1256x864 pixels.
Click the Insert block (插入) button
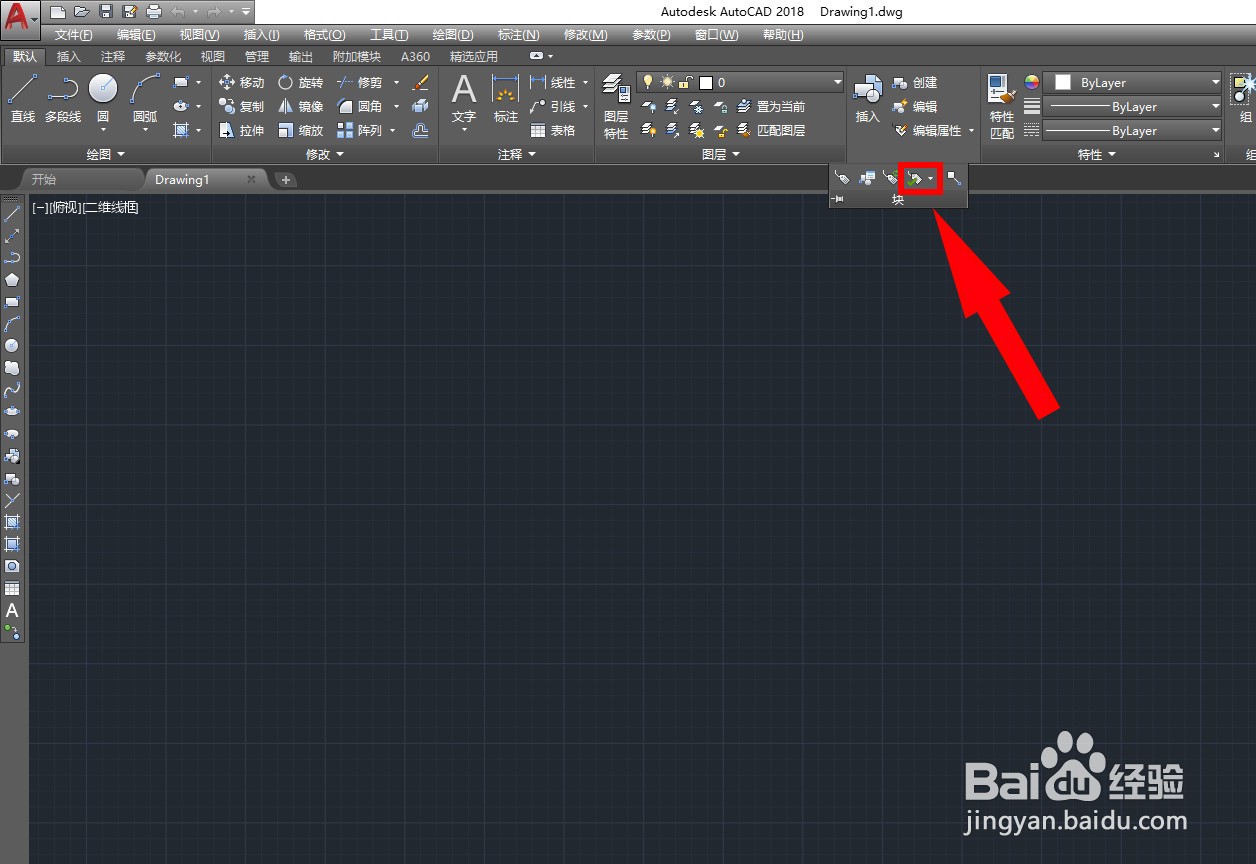click(x=867, y=98)
